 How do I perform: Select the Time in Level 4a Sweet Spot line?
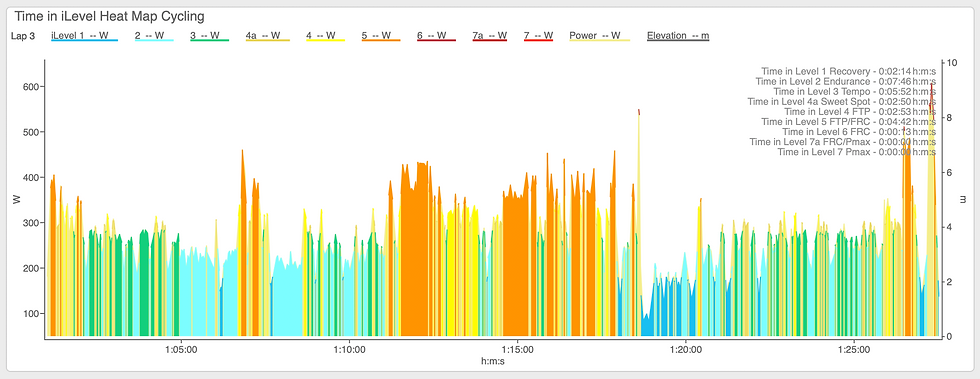point(842,101)
